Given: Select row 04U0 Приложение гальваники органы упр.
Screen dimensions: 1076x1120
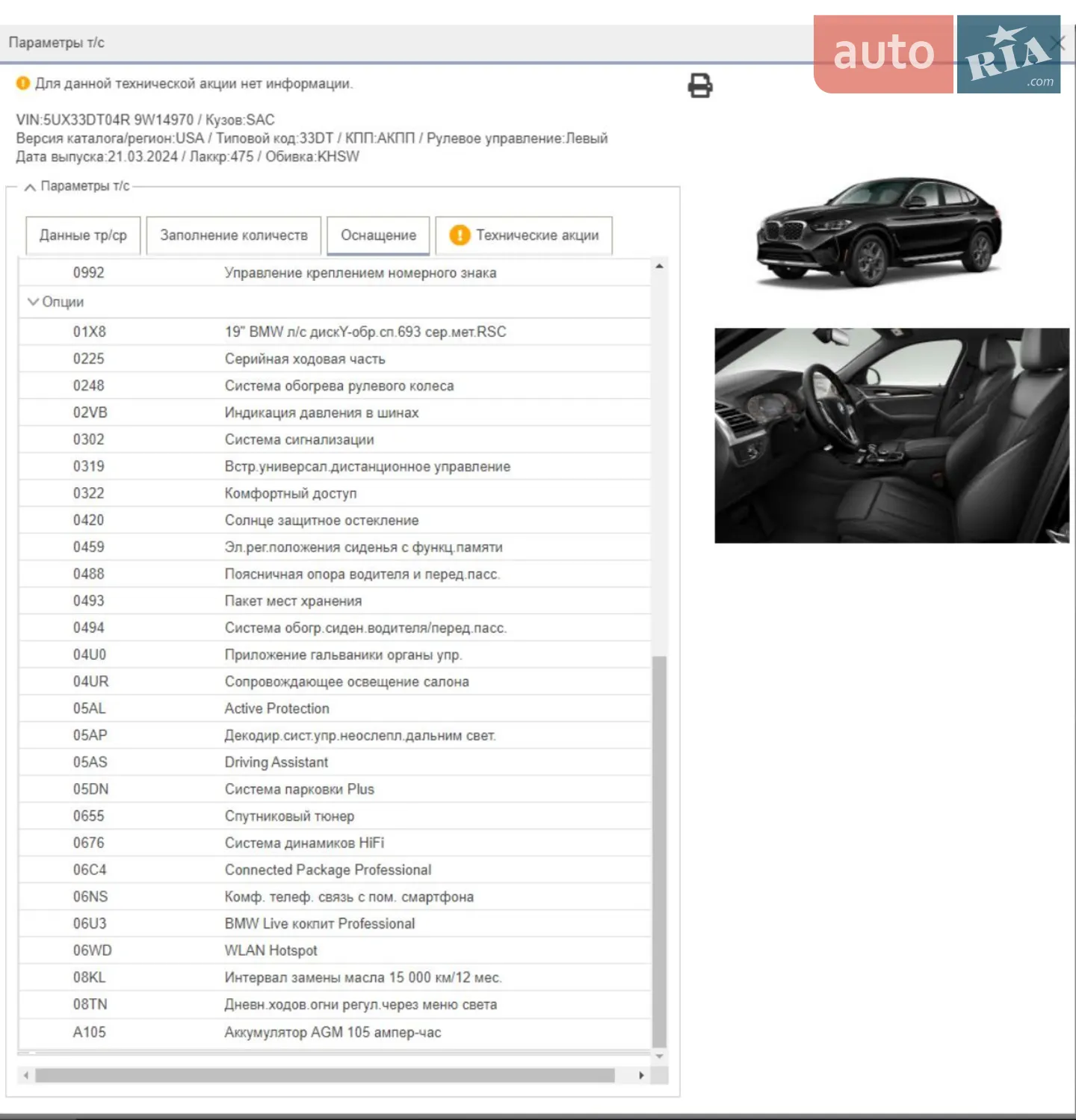Looking at the screenshot, I should click(335, 655).
